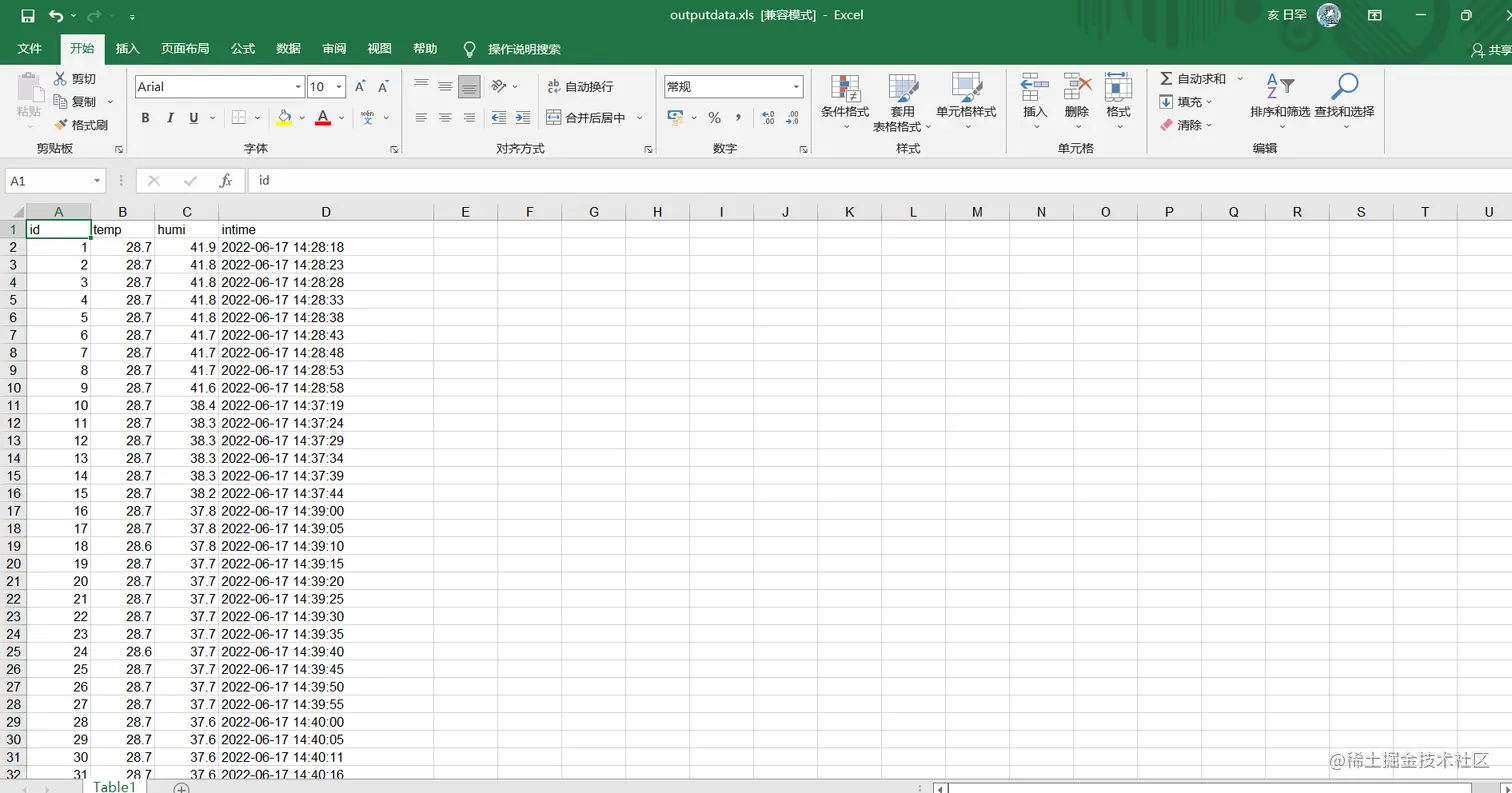Toggle bottom vertical alignment
The height and width of the screenshot is (793, 1512).
(x=469, y=87)
